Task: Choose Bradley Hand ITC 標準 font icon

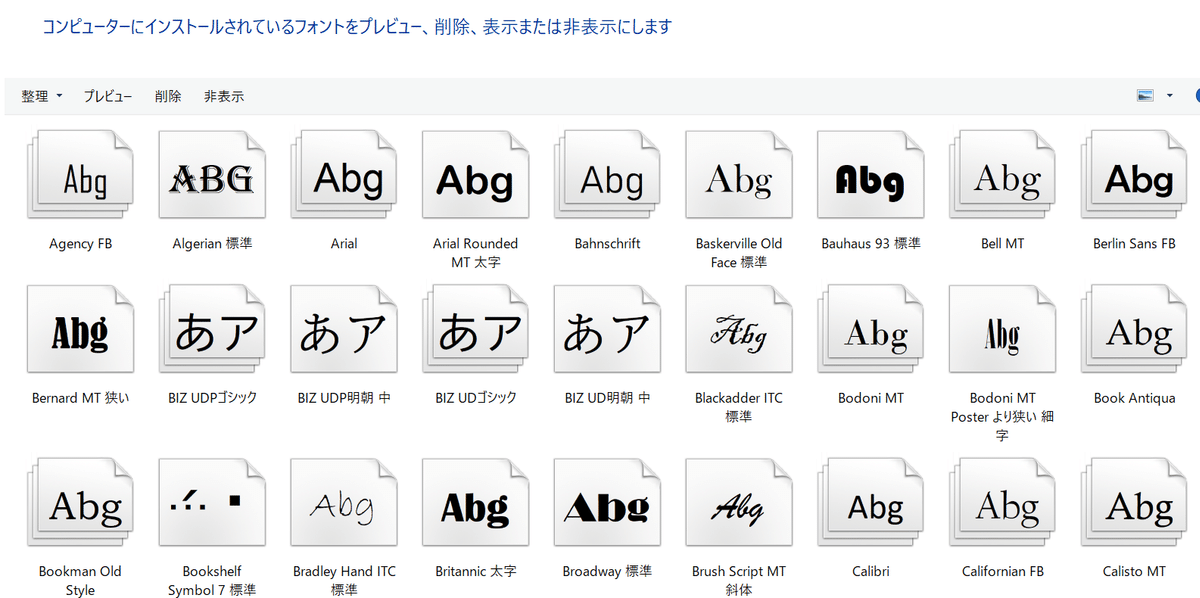Action: tap(344, 503)
